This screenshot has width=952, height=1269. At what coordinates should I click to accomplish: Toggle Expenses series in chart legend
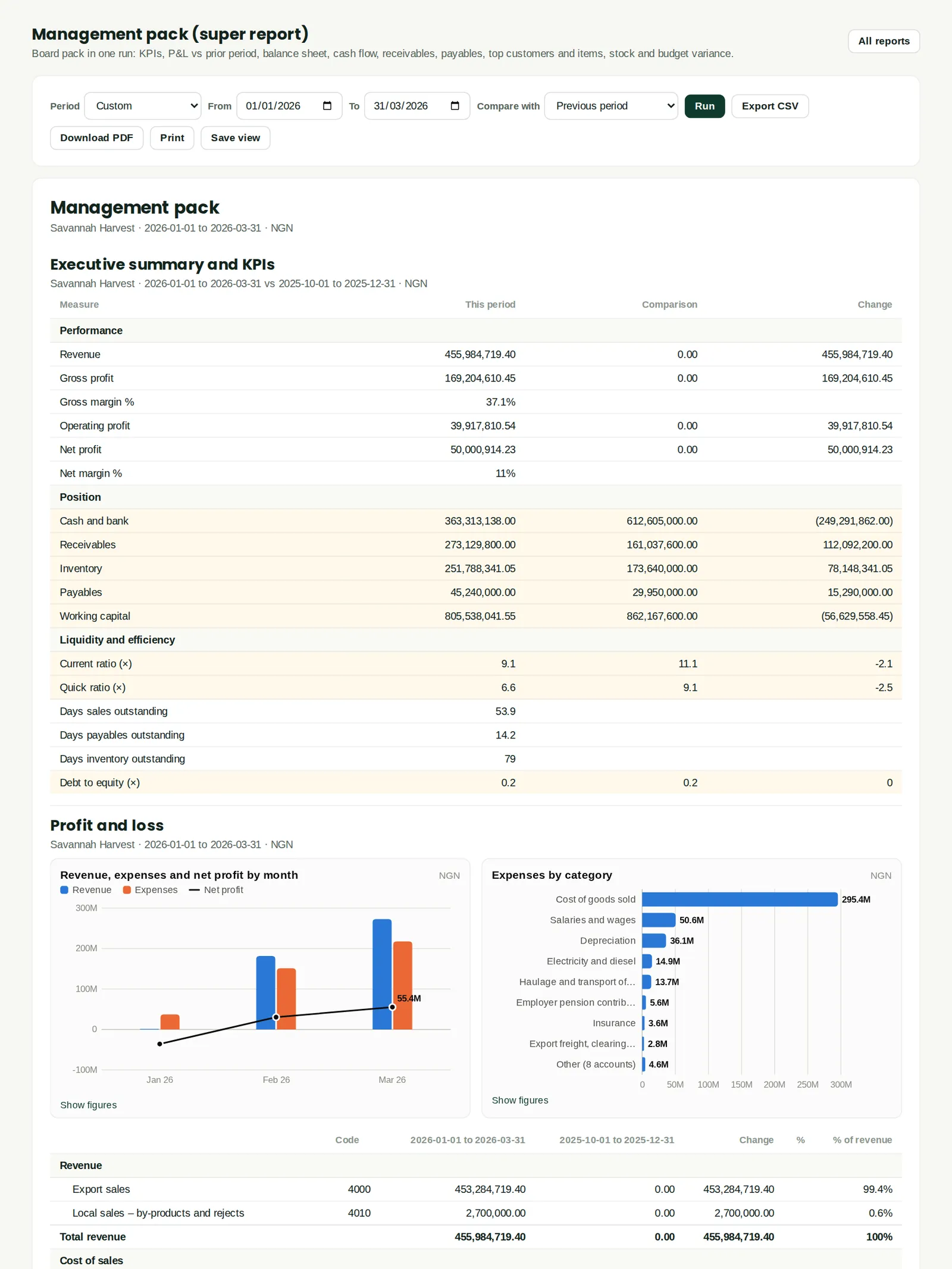click(150, 890)
